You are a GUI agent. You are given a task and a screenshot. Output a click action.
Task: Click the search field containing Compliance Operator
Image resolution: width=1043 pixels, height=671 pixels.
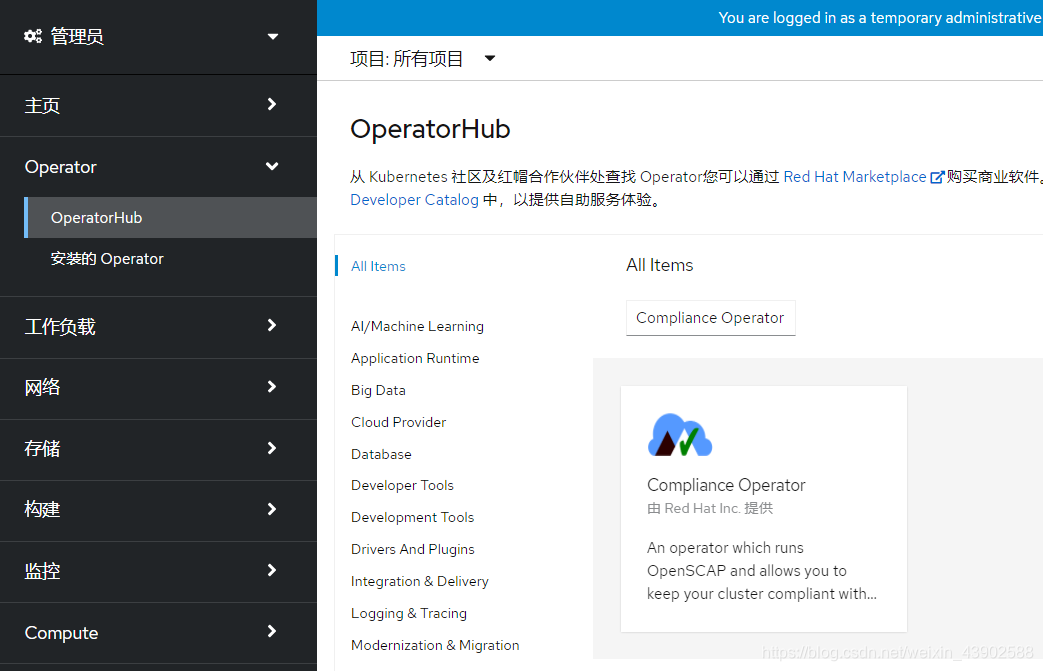[710, 318]
